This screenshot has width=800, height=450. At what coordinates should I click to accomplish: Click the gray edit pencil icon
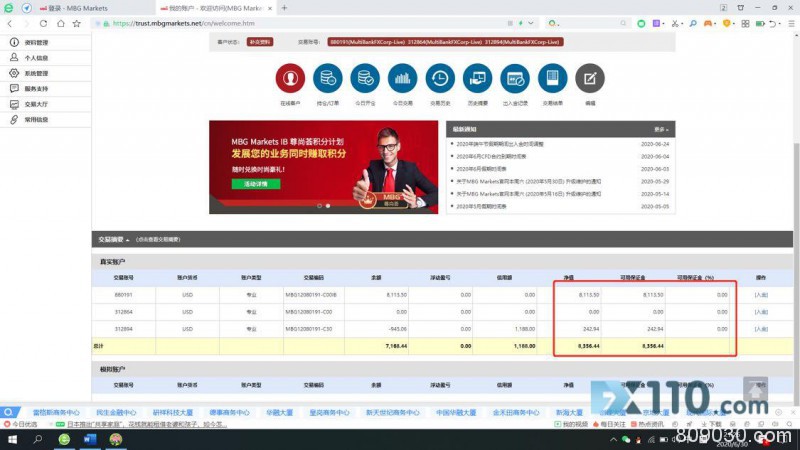click(590, 78)
